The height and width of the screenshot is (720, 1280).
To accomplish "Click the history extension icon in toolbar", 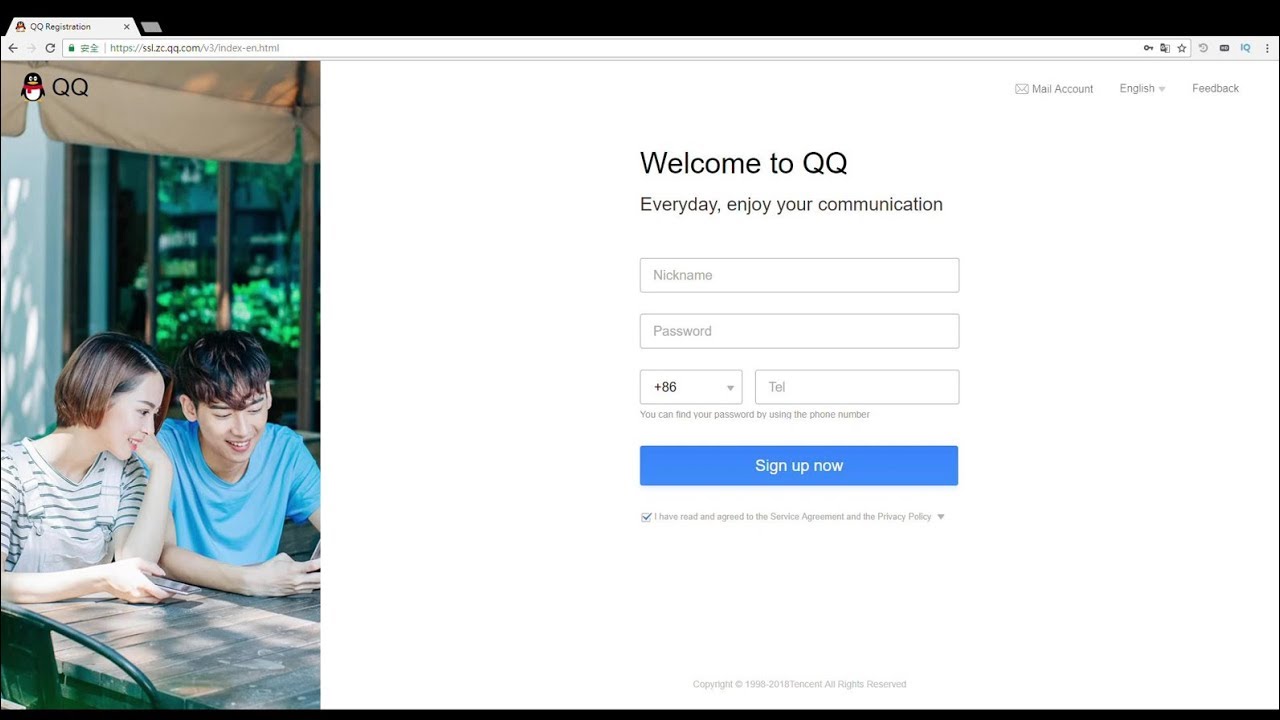I will 1203,48.
